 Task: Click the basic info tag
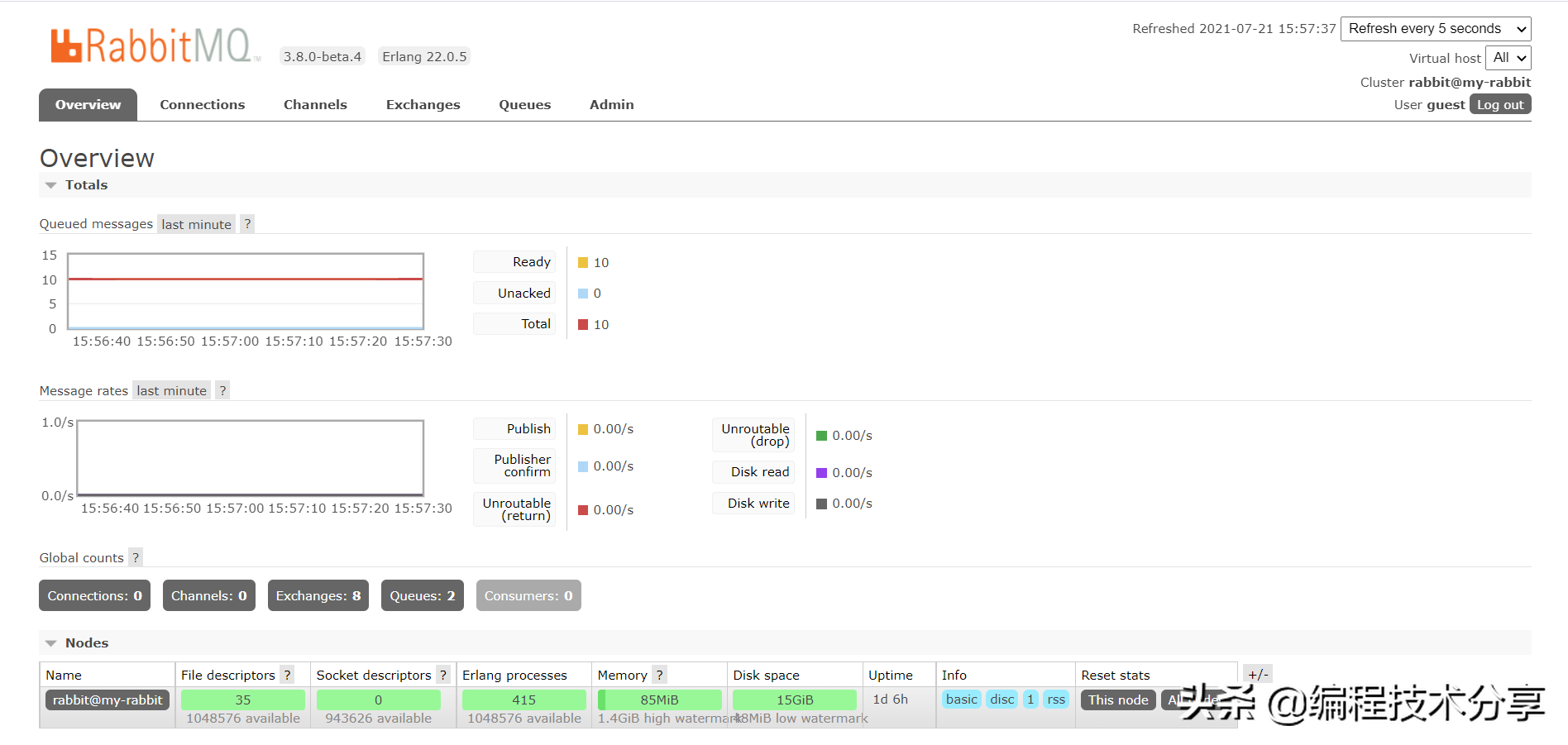pos(961,700)
